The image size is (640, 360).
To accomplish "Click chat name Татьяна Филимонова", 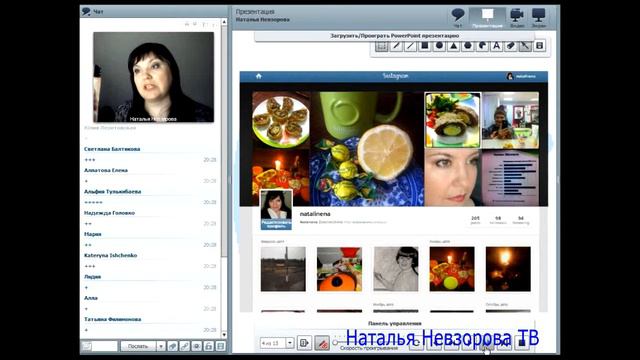I will tap(113, 319).
